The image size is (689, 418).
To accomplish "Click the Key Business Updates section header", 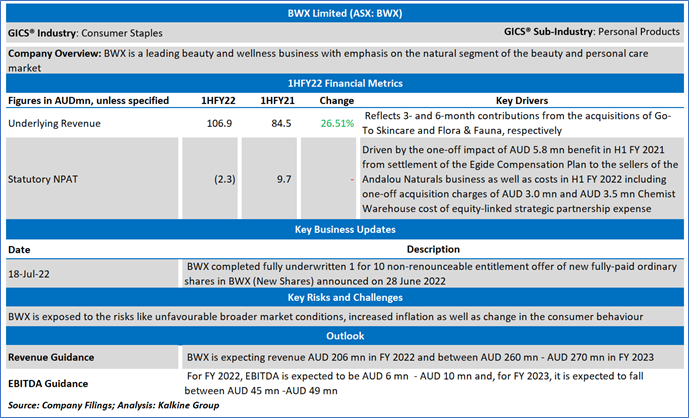I will pos(345,229).
